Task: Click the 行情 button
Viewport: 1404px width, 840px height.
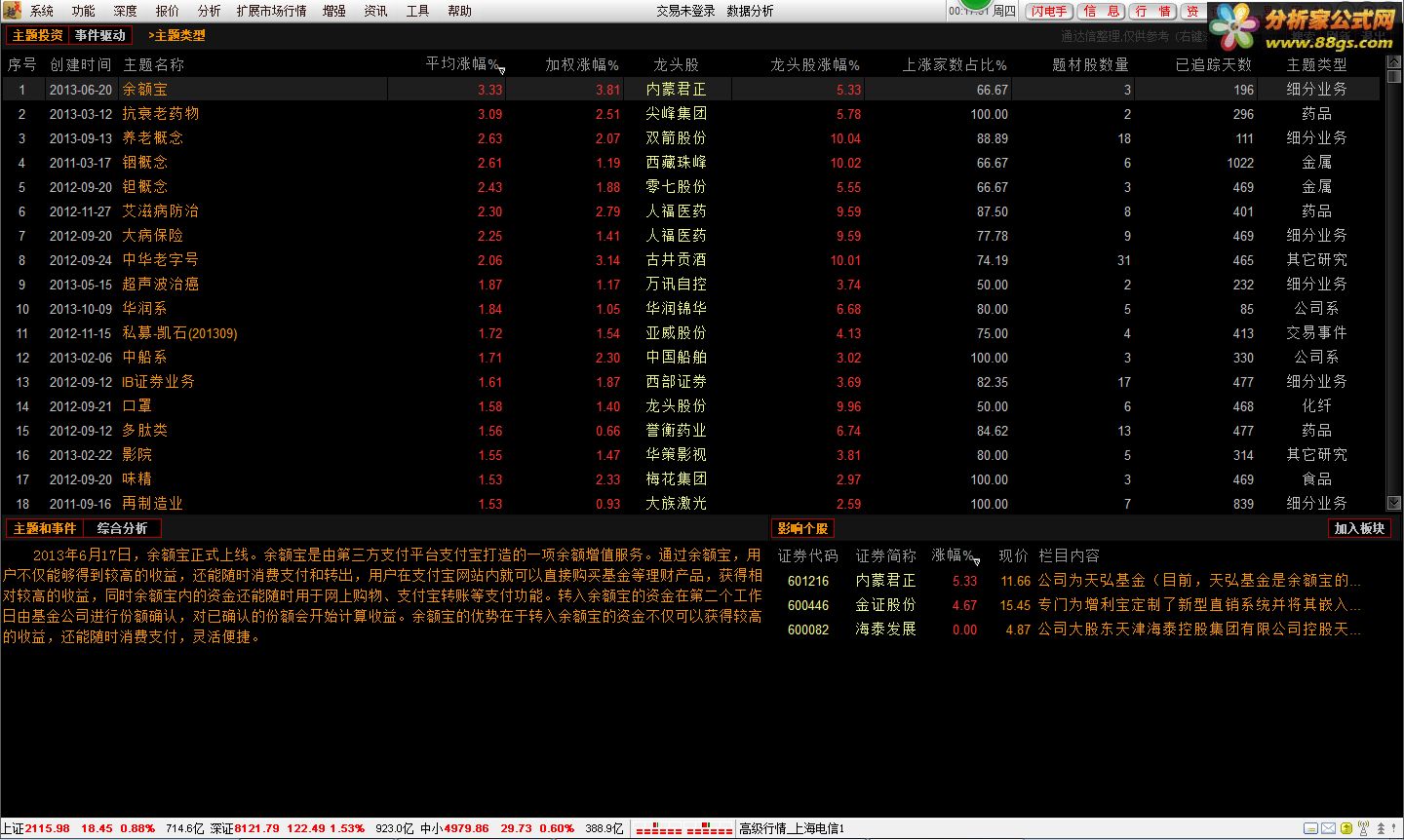Action: coord(1153,11)
